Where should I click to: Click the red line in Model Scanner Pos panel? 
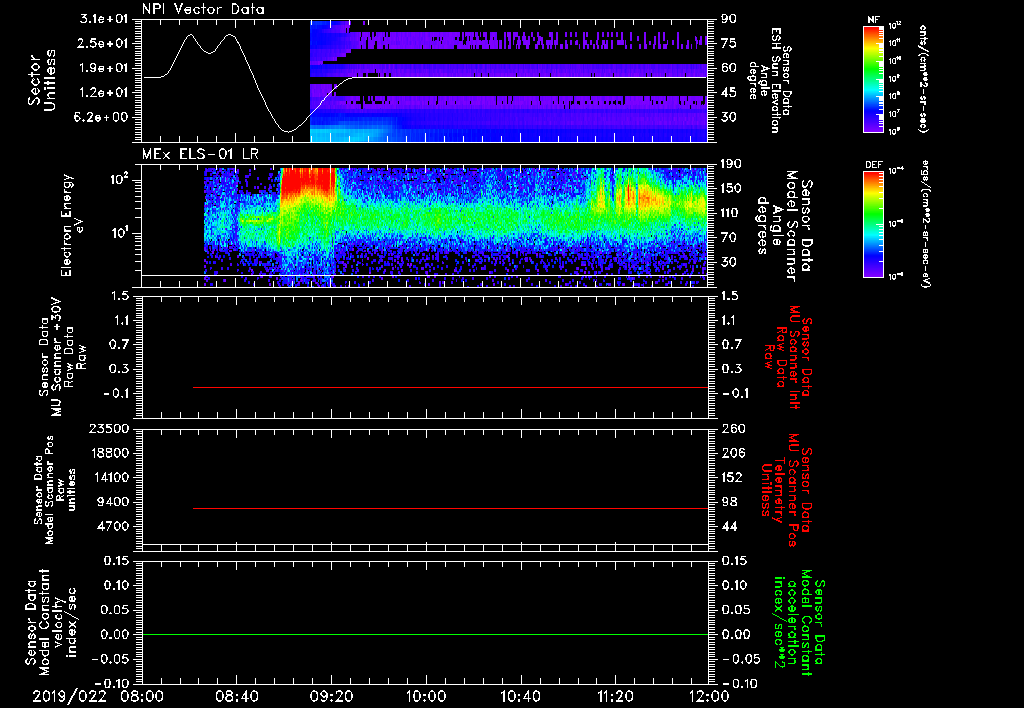point(451,508)
